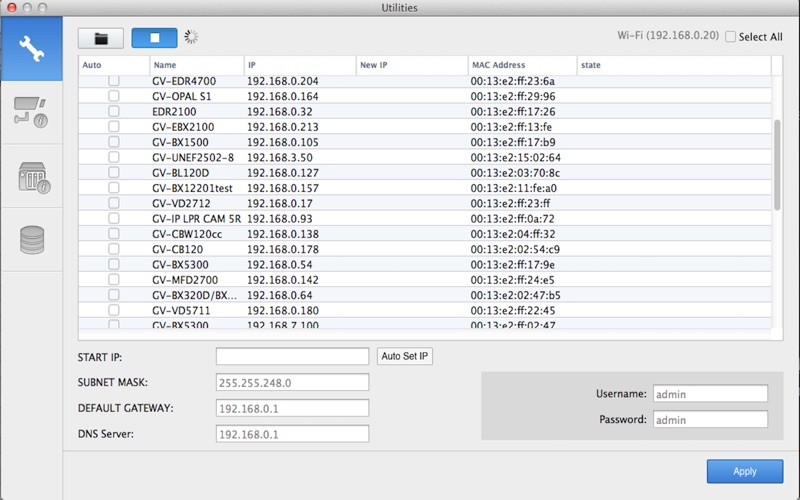Edit the SUBNET MASK field
Screen dimensions: 800x500
click(292, 382)
